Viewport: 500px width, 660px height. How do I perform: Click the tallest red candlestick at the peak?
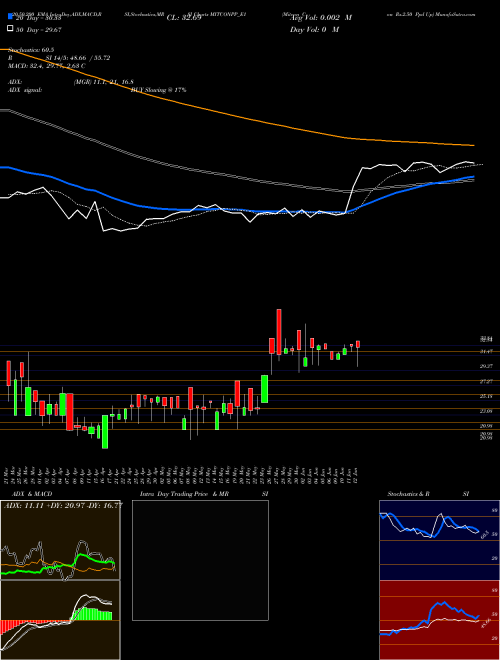point(279,332)
